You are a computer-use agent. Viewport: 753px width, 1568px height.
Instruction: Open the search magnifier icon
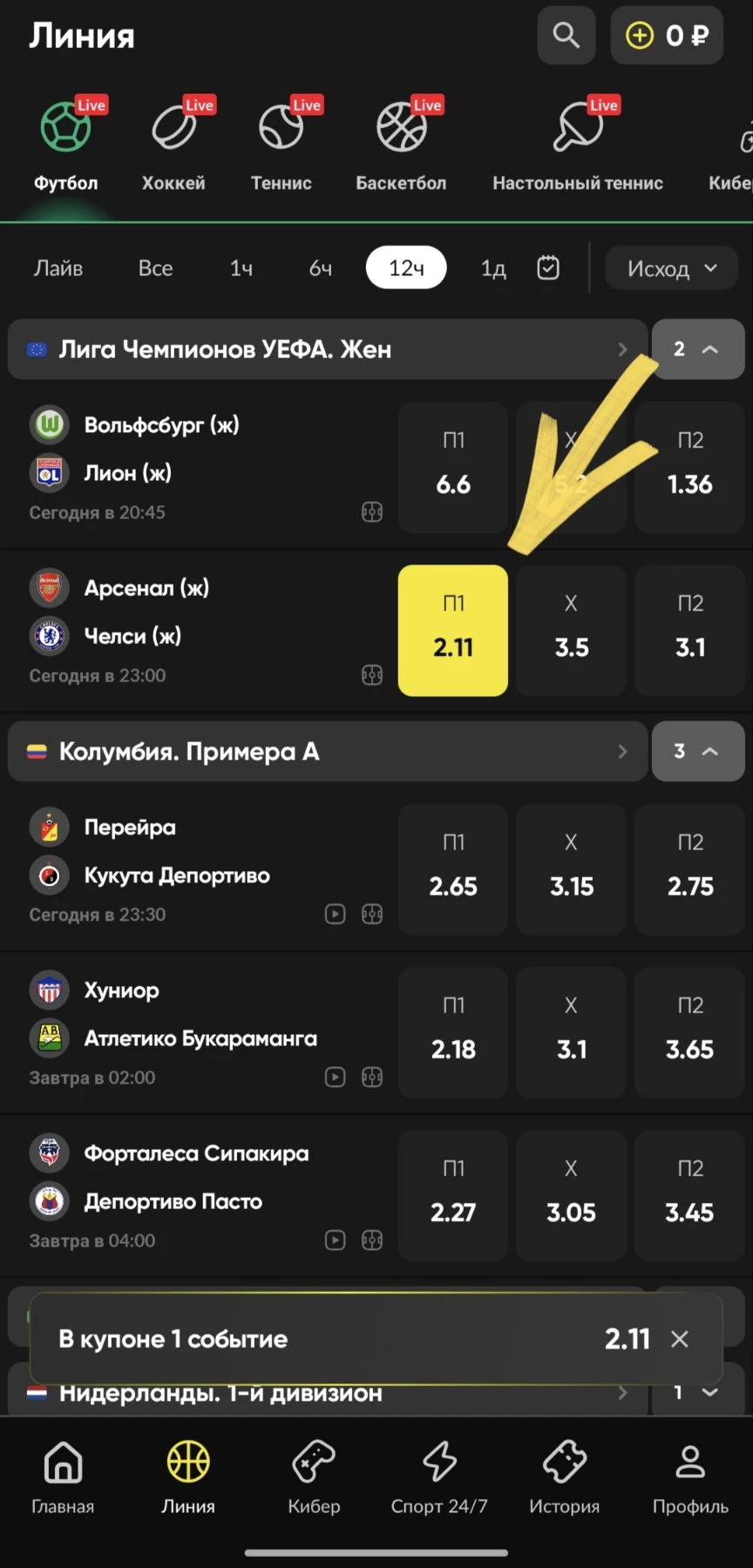[x=566, y=36]
